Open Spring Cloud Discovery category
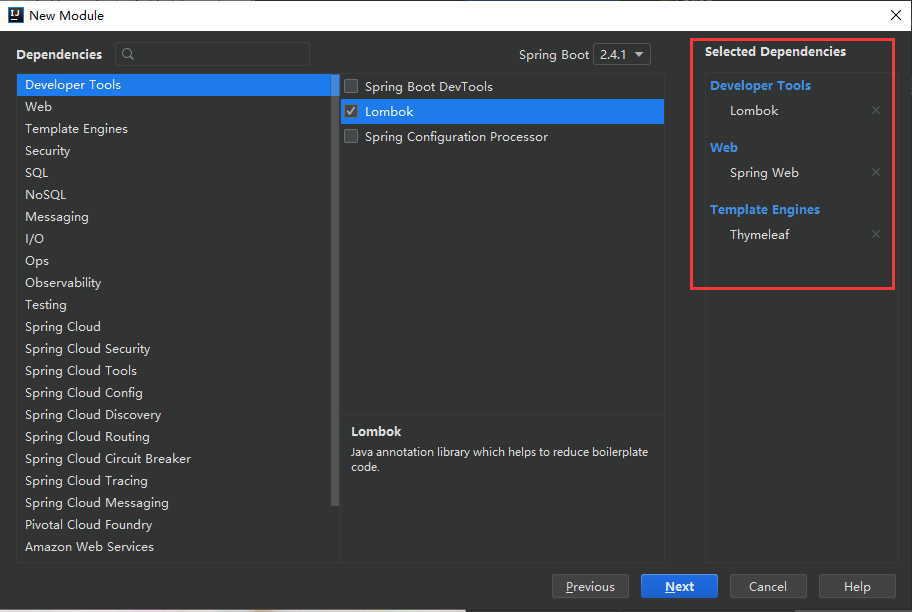 click(x=173, y=415)
